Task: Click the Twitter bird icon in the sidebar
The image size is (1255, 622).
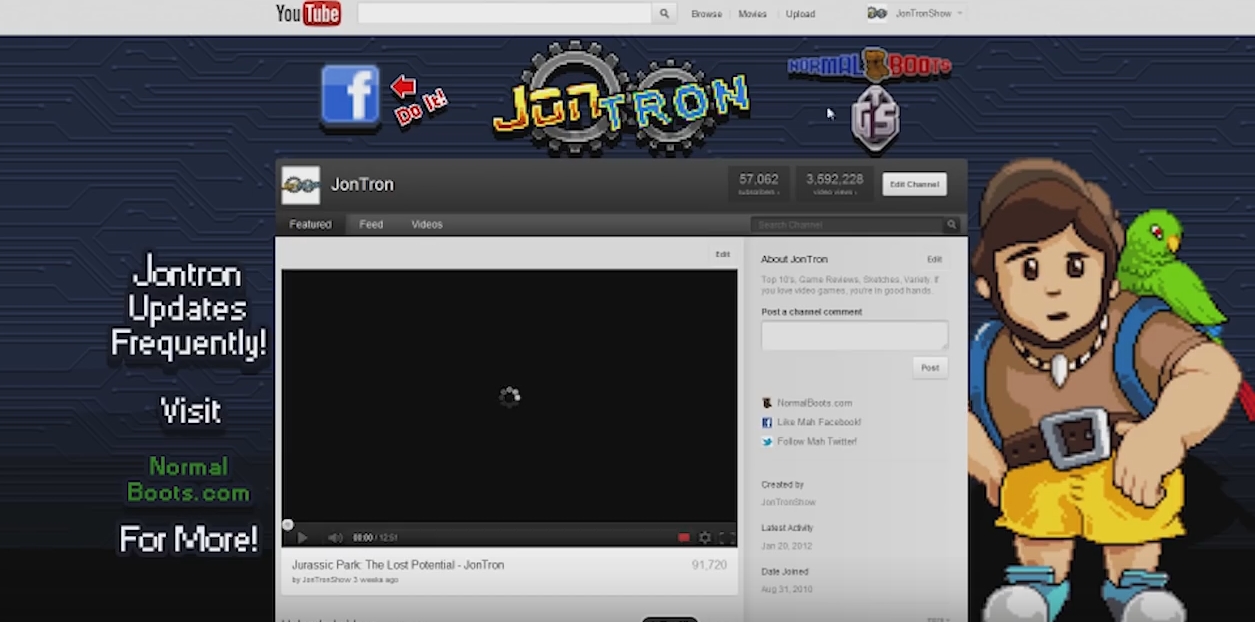Action: [765, 442]
